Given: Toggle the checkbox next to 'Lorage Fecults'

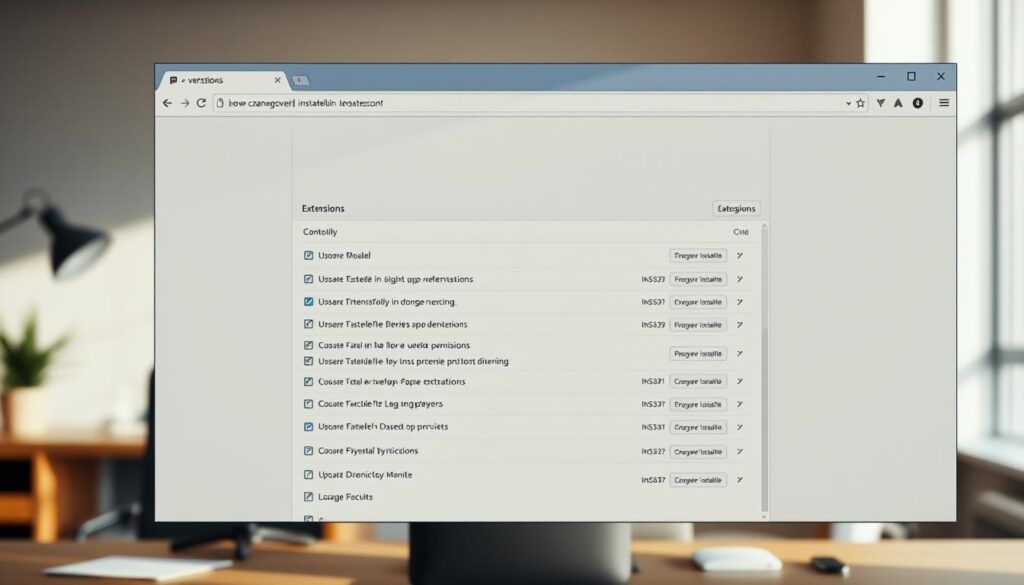Looking at the screenshot, I should [308, 496].
